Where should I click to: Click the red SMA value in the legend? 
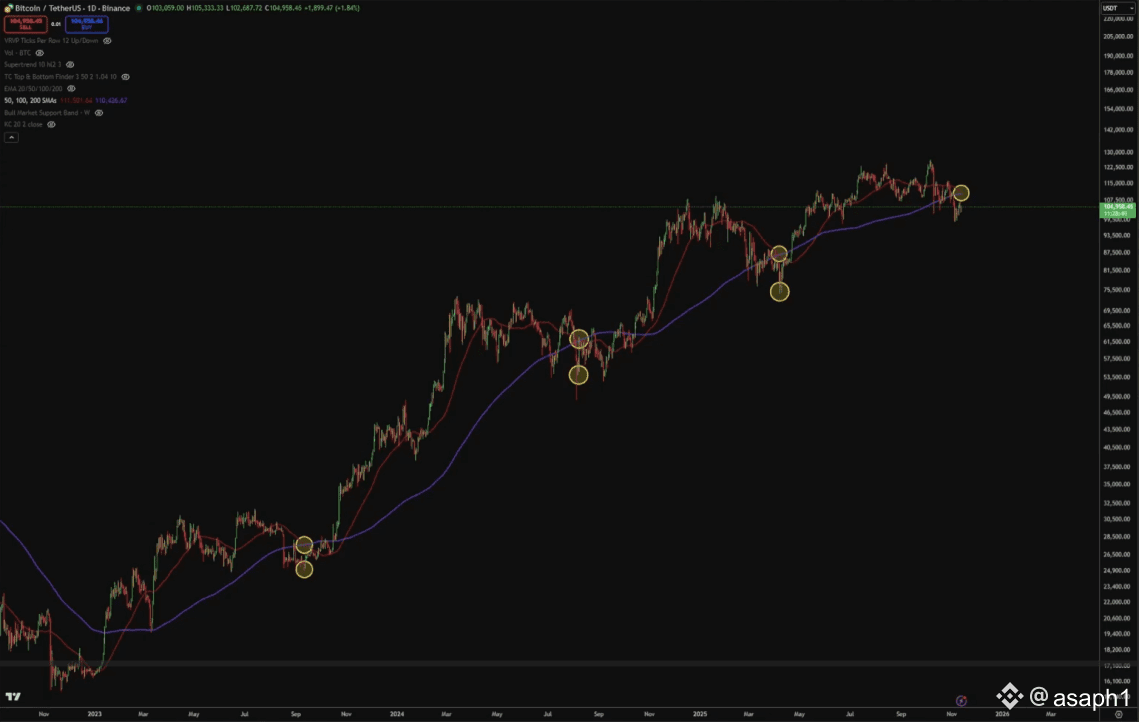(76, 100)
